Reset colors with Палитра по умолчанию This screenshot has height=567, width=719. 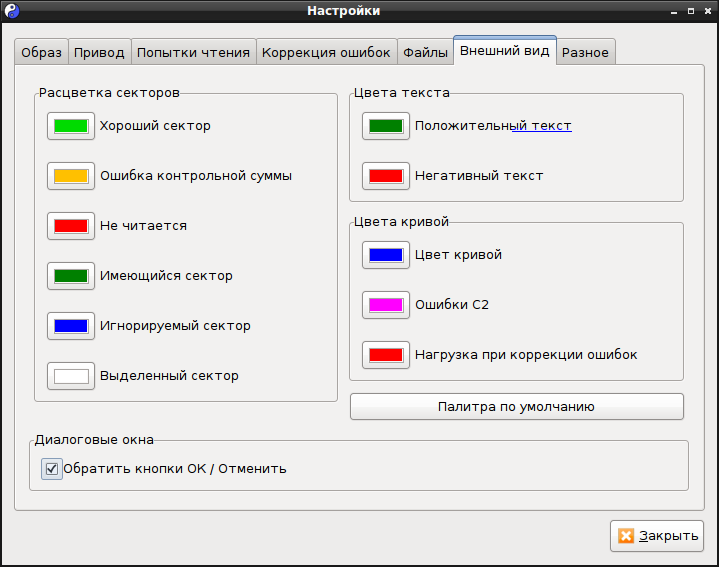pyautogui.click(x=517, y=407)
